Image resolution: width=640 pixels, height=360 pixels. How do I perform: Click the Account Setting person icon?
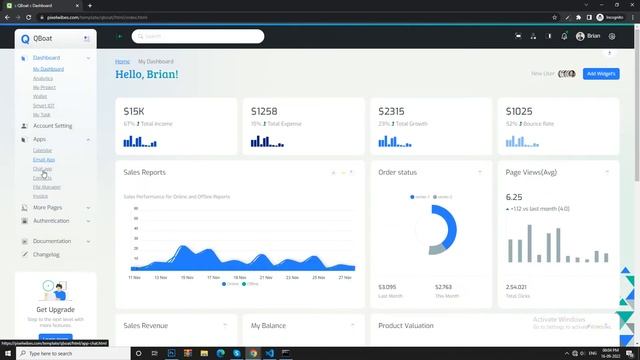click(24, 126)
